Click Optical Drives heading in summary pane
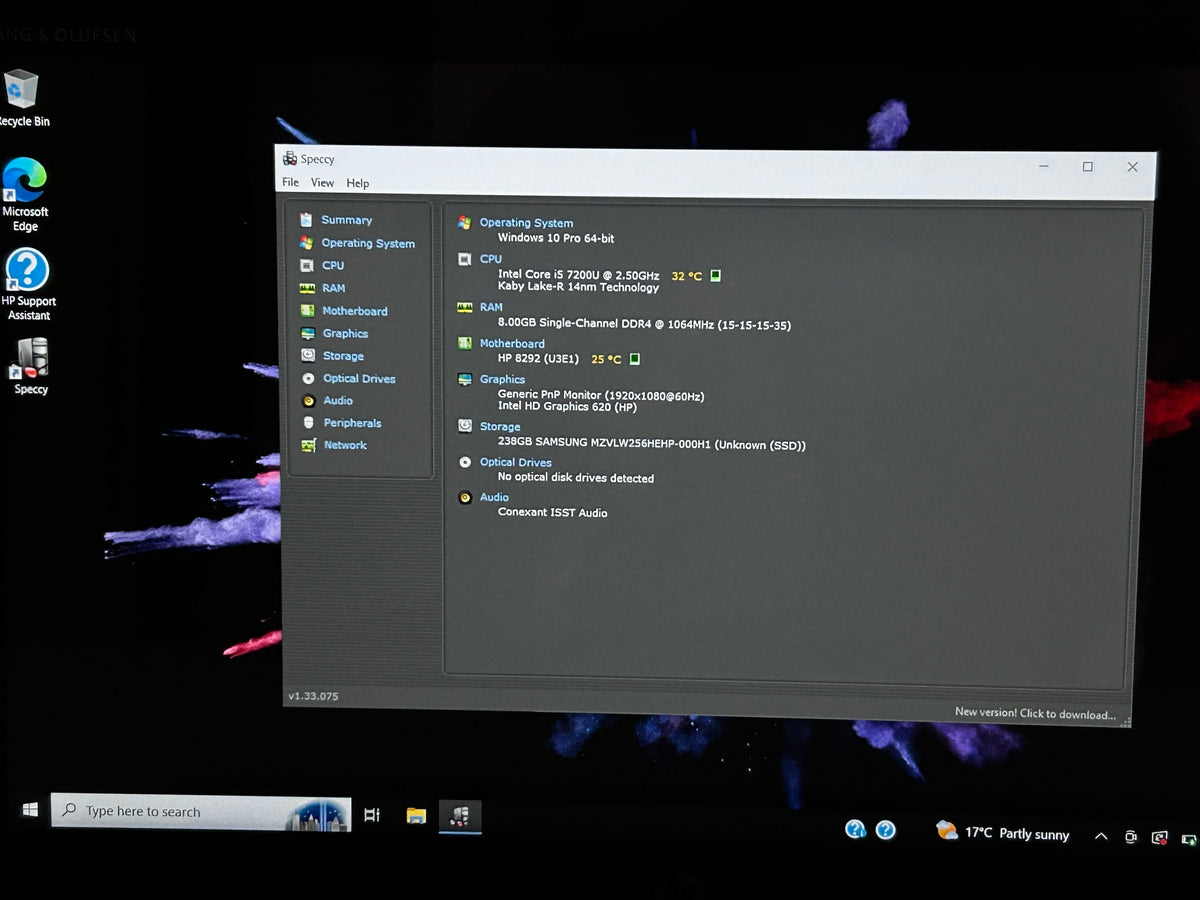 pyautogui.click(x=515, y=463)
